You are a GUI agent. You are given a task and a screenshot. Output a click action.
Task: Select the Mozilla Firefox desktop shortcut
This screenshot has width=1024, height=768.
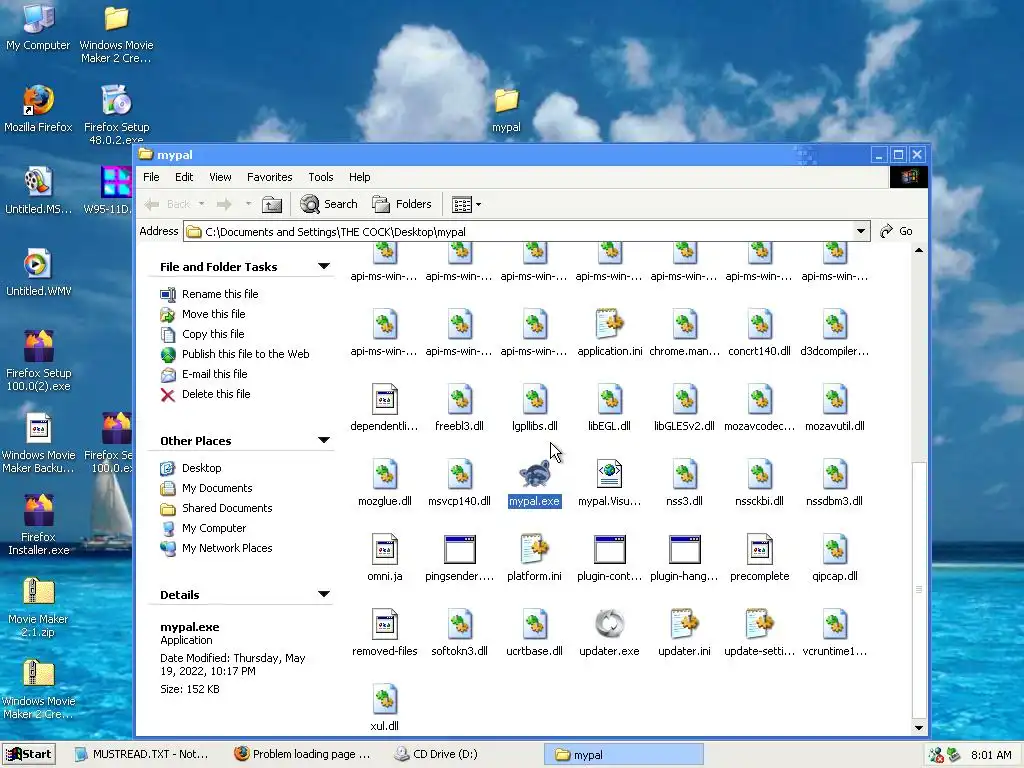point(38,109)
